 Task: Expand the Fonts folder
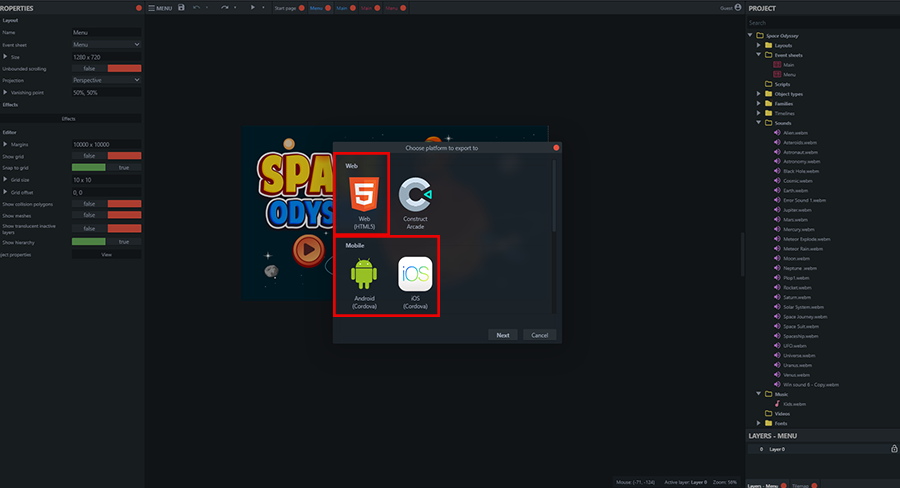pos(758,423)
